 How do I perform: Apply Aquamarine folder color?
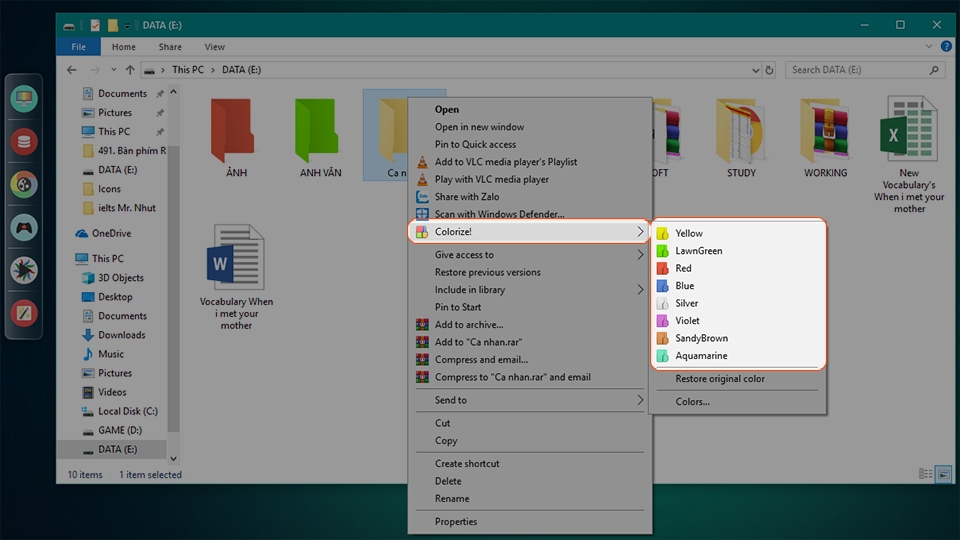point(701,356)
